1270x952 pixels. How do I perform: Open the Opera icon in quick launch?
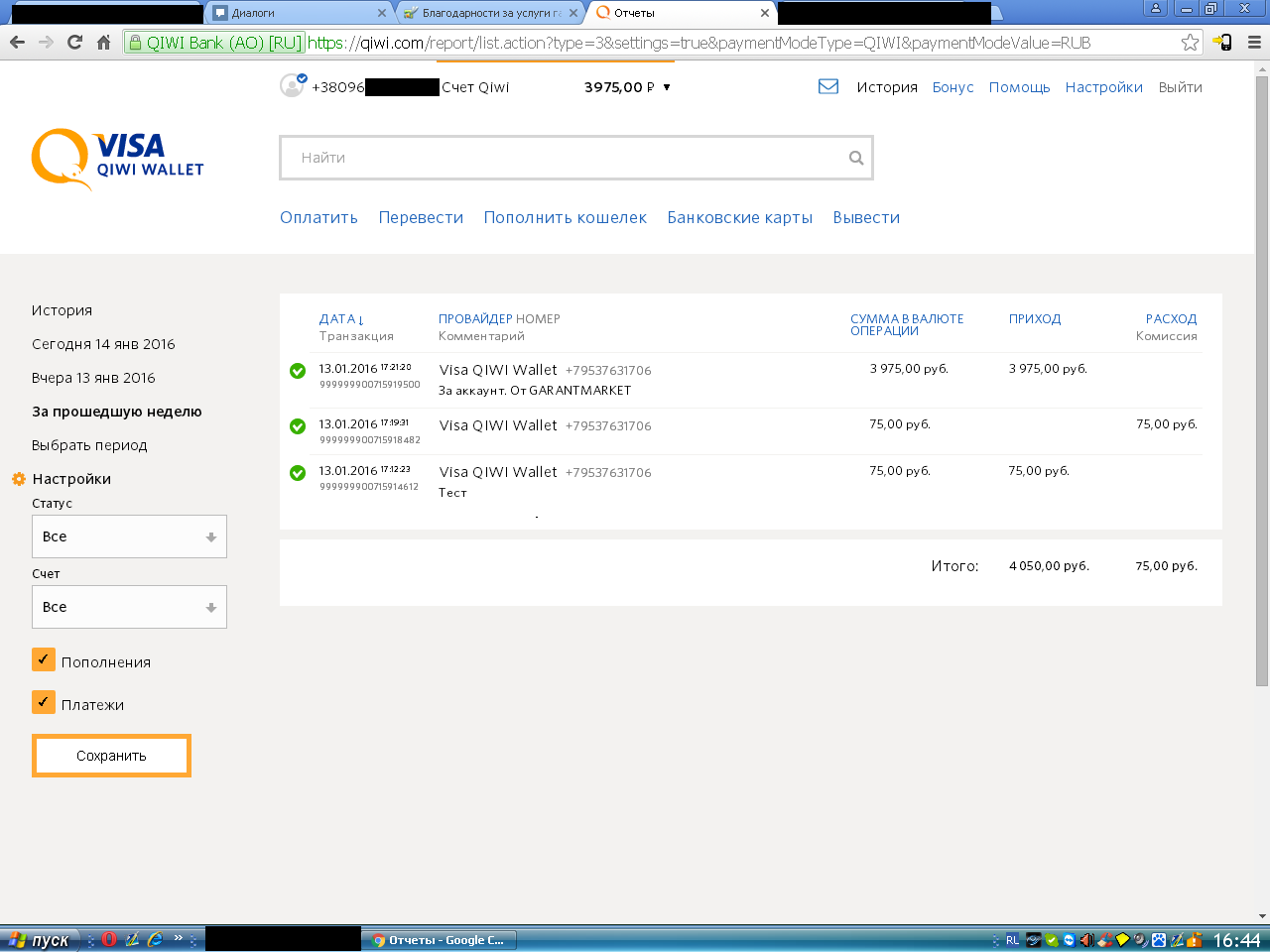point(109,939)
